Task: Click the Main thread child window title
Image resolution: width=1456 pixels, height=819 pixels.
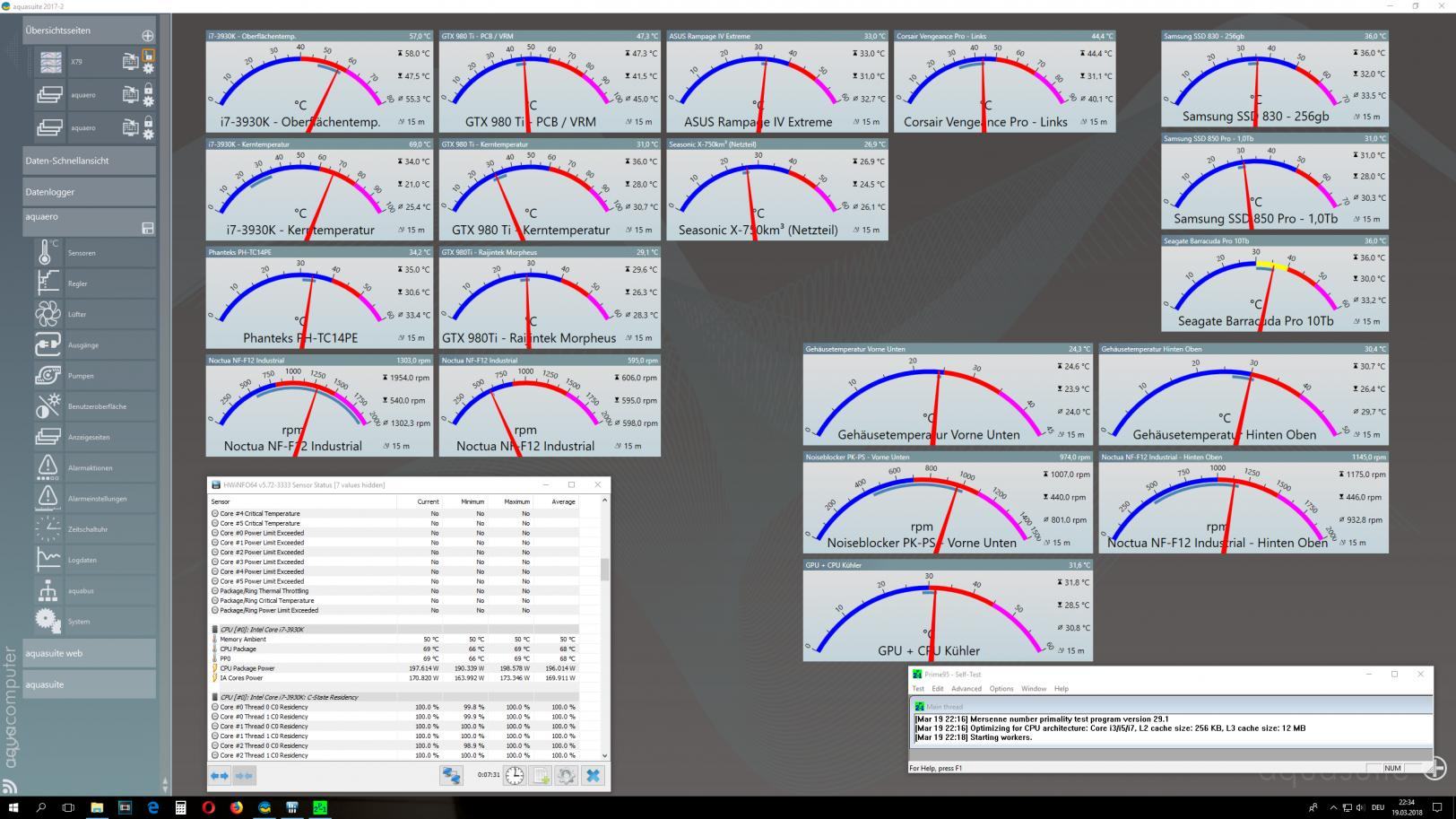Action: 944,707
